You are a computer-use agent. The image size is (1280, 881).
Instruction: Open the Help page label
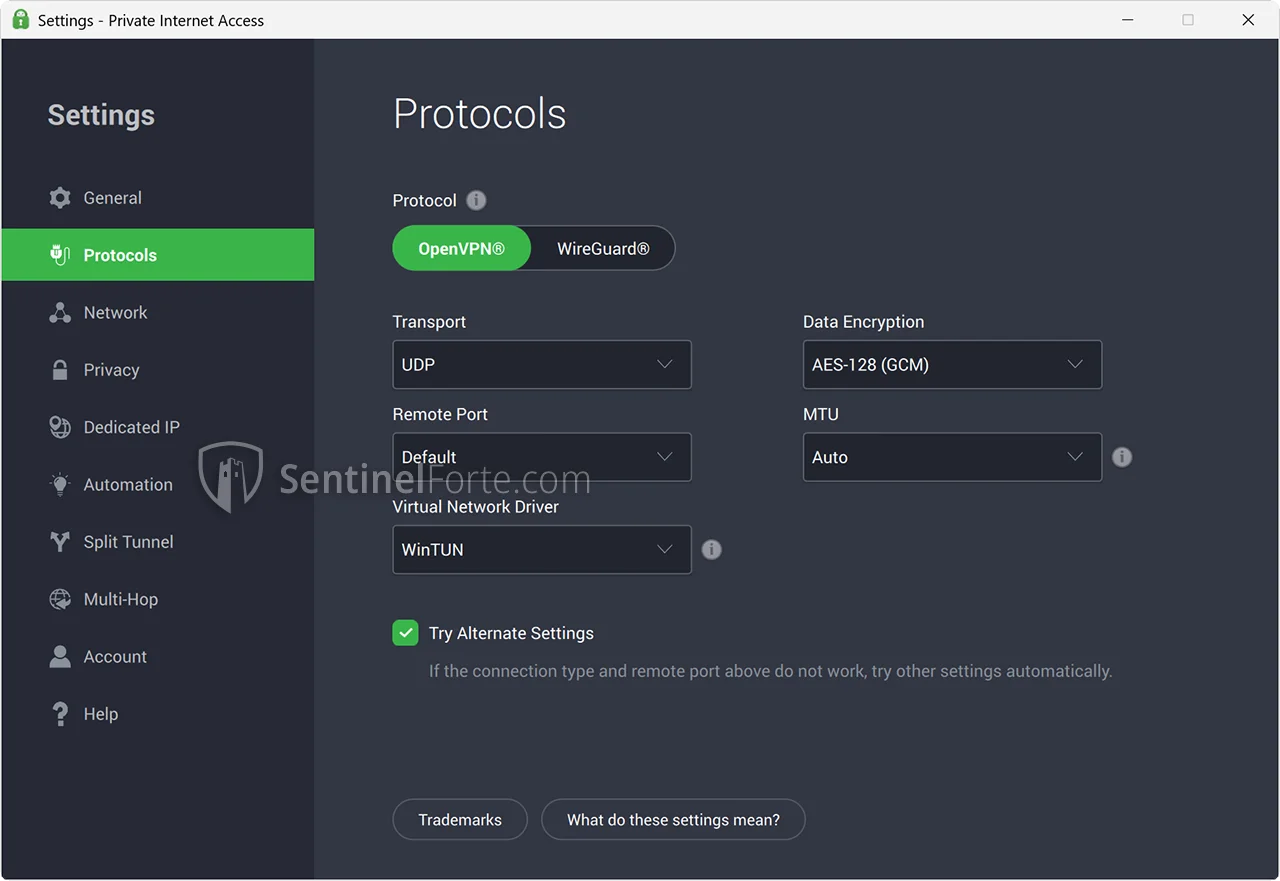(100, 714)
